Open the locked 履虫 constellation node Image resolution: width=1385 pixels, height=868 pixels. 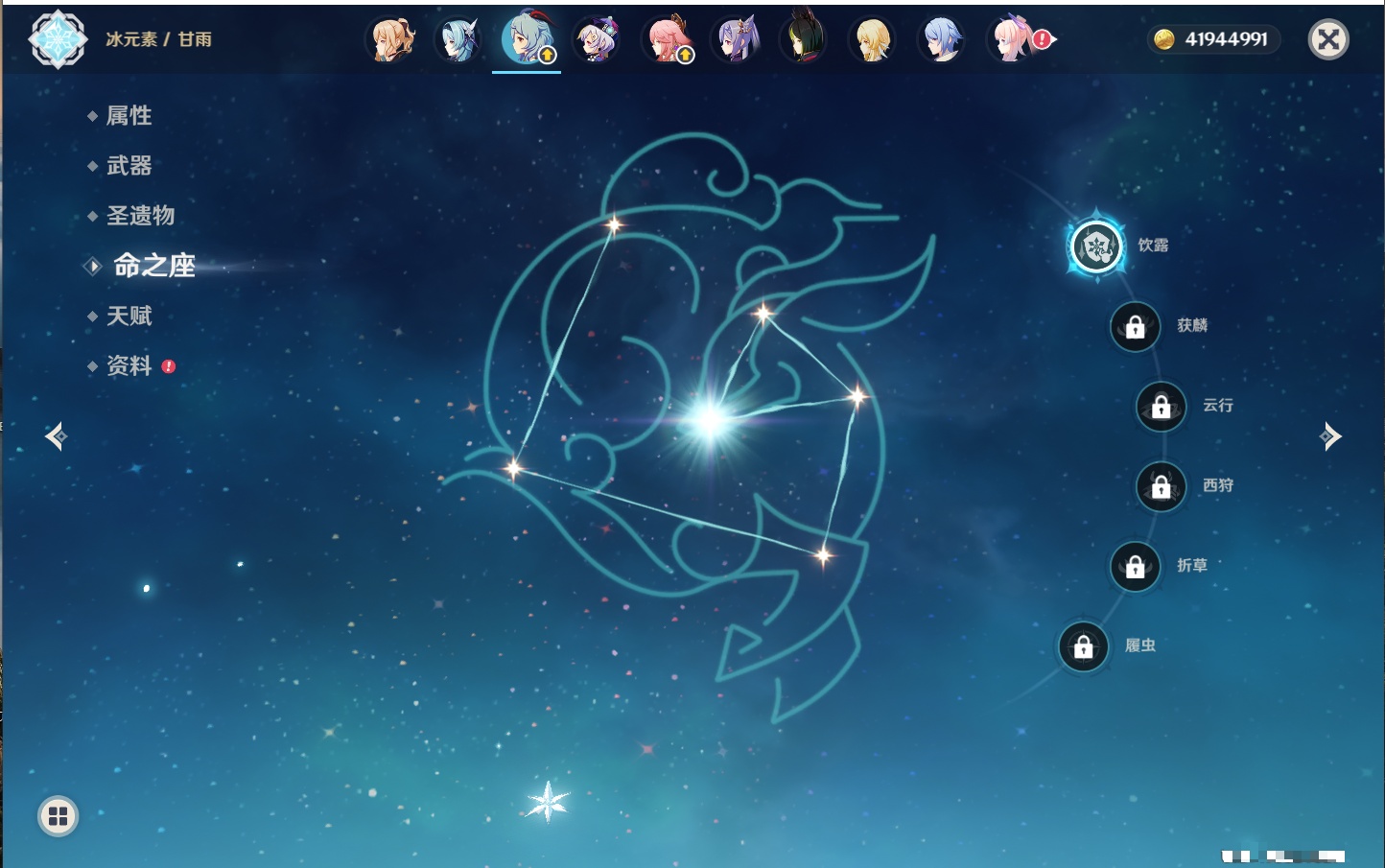(1084, 647)
